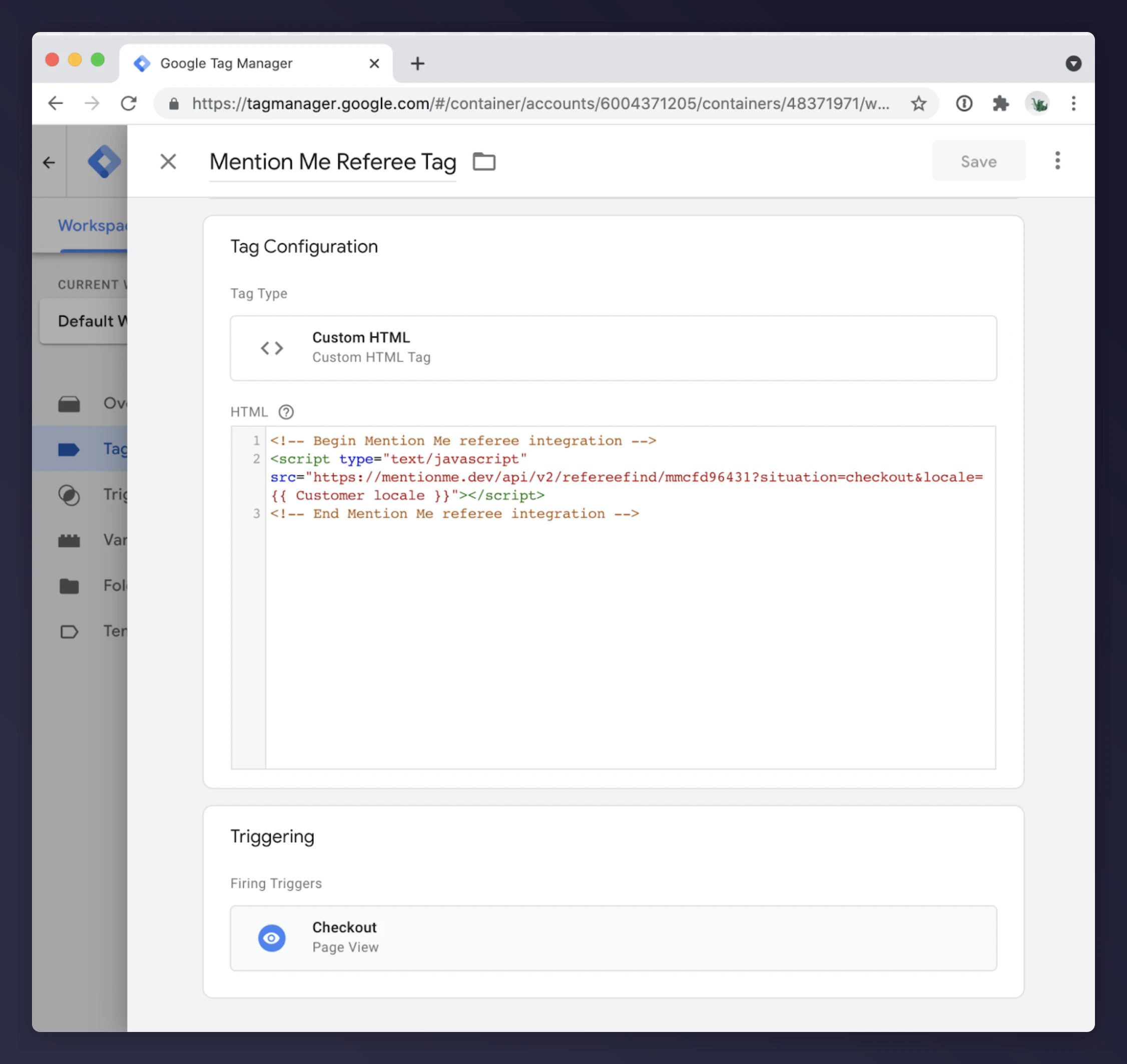Open the HTML help question mark
Viewport: 1127px width, 1064px height.
tap(286, 412)
